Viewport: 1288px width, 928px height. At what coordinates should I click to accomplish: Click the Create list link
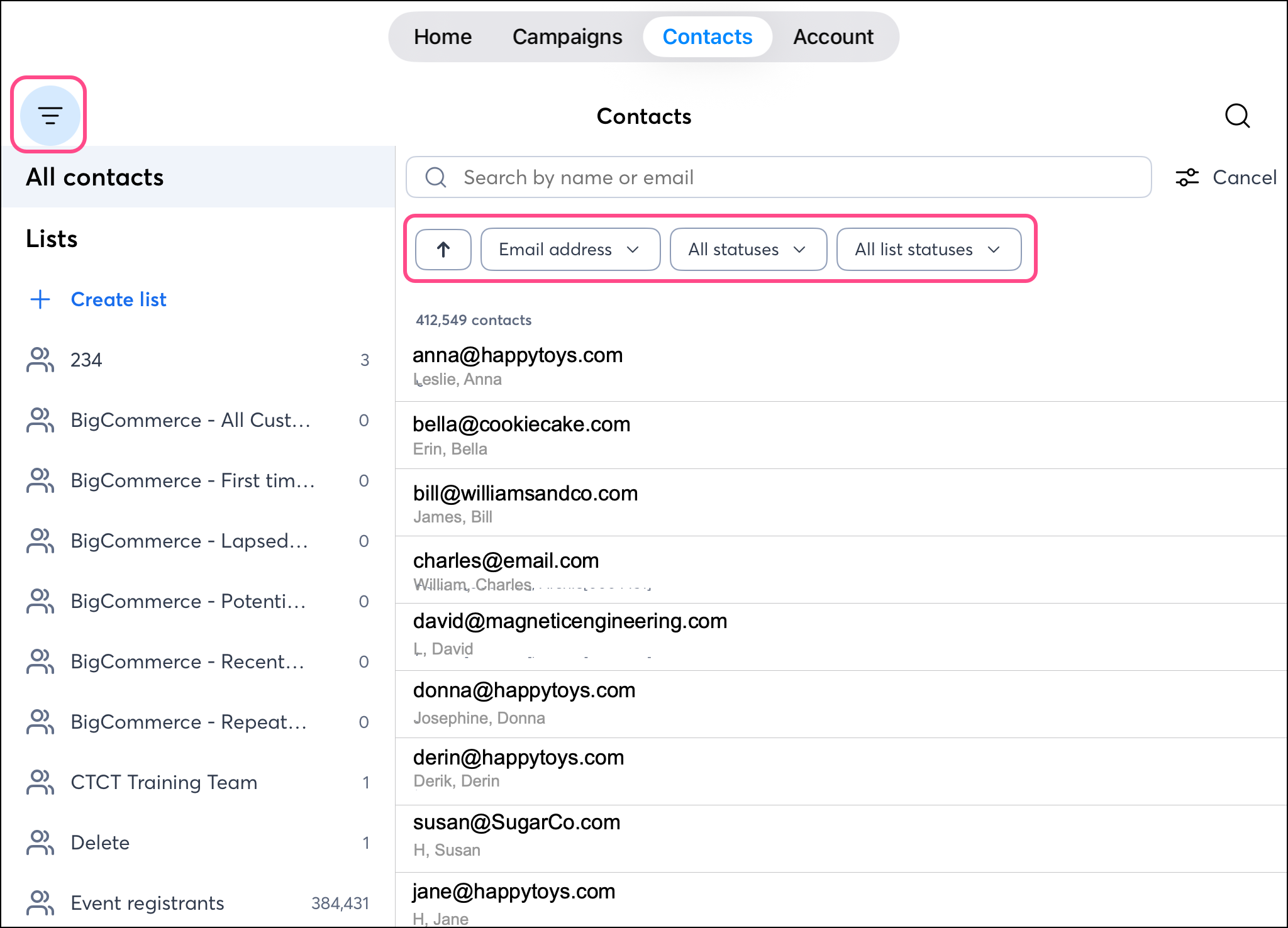[x=118, y=299]
